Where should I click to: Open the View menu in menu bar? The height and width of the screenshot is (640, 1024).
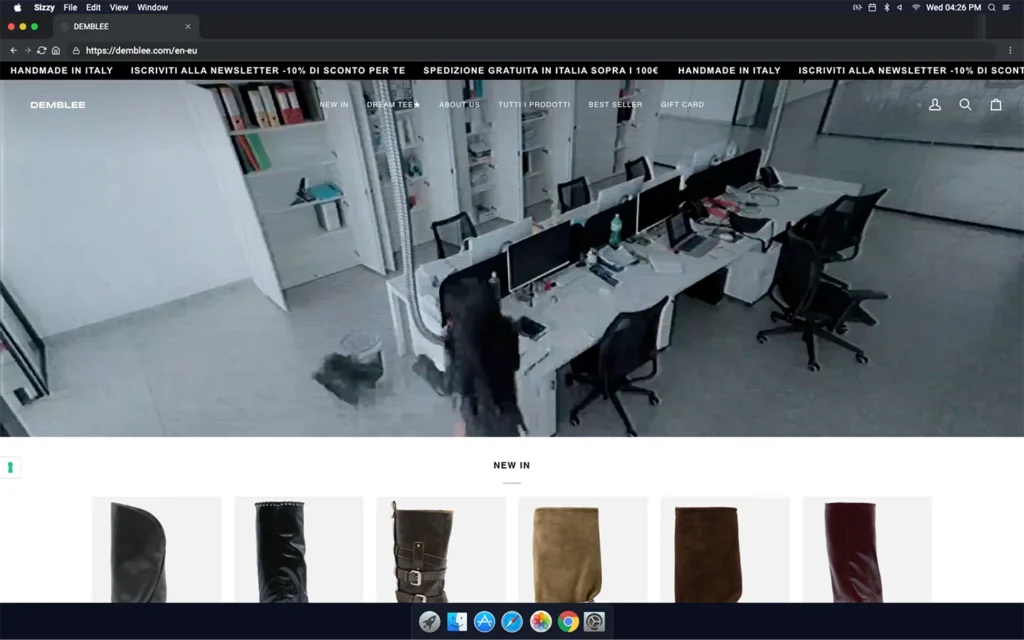[x=119, y=7]
